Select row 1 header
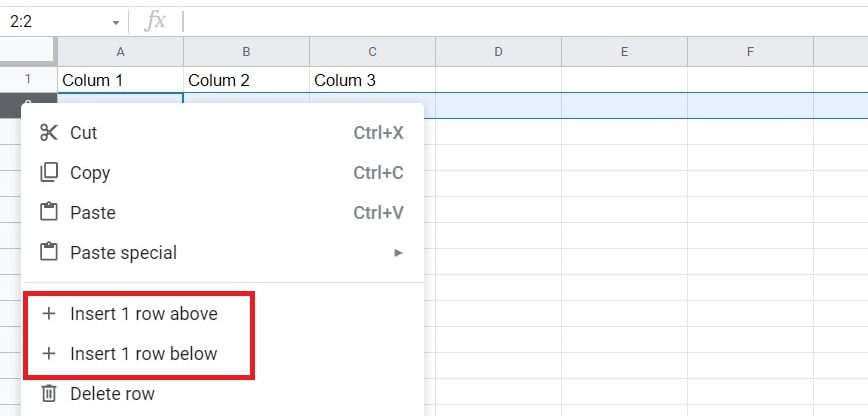Viewport: 868px width, 416px height. (x=28, y=79)
